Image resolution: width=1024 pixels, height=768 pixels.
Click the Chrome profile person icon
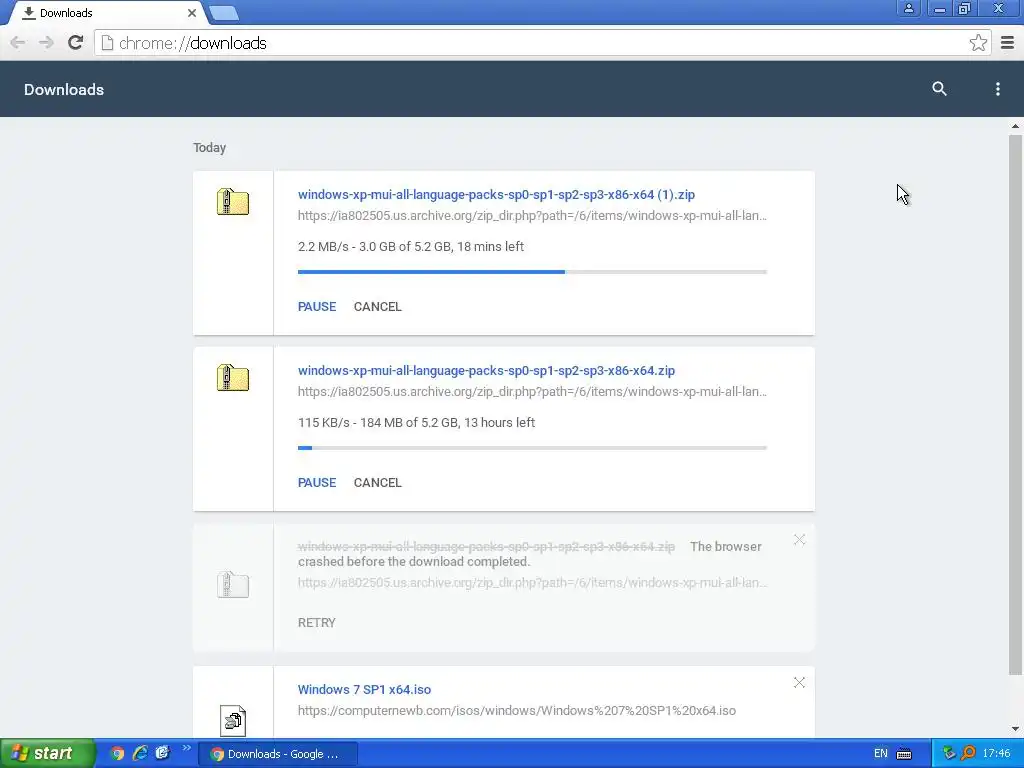(x=908, y=8)
